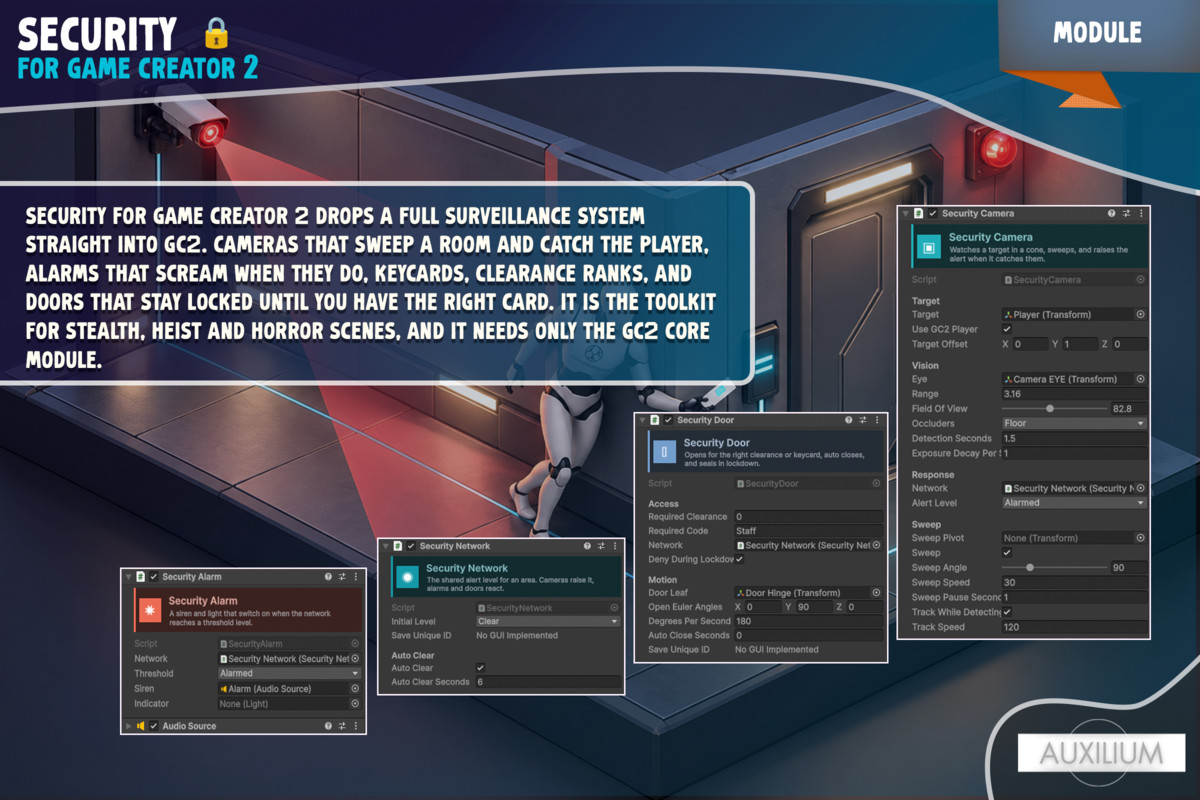Expand the Audio Source component foldout
The width and height of the screenshot is (1200, 800).
point(127,726)
